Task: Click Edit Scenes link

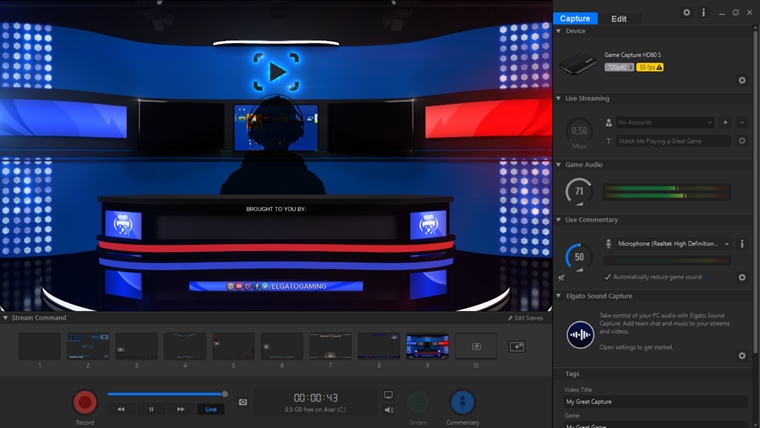Action: tap(525, 318)
